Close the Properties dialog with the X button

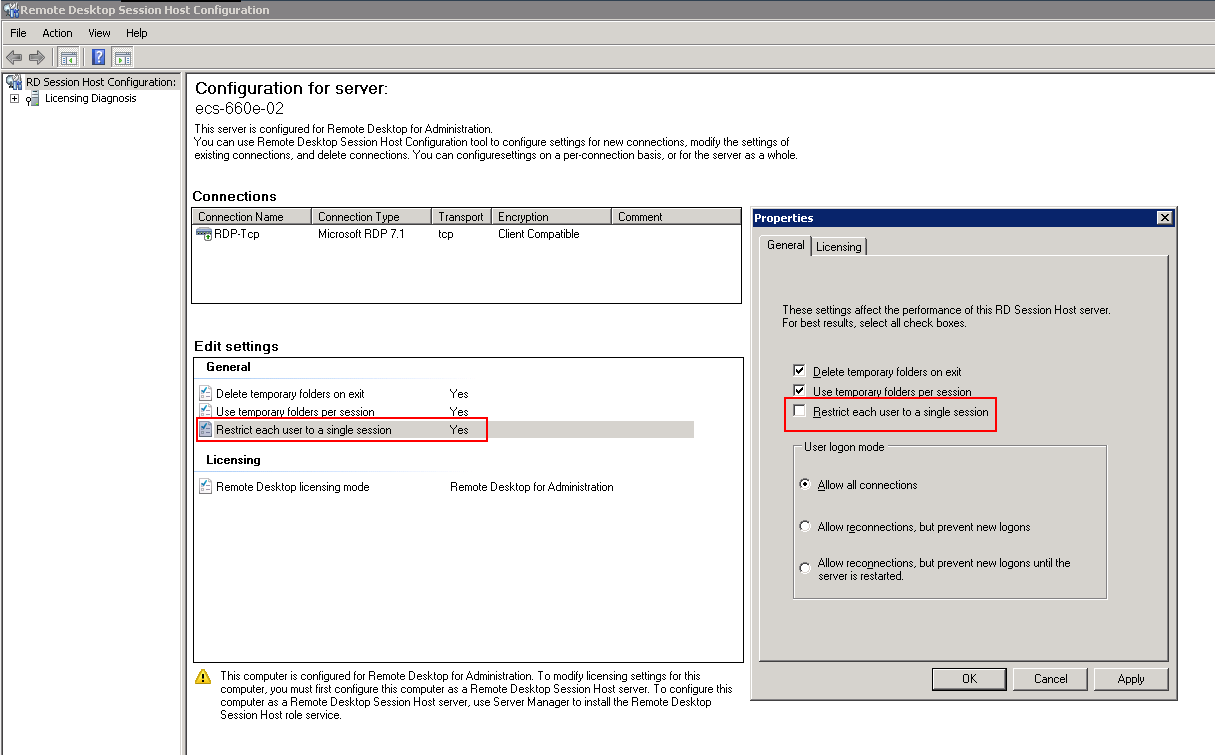1164,218
